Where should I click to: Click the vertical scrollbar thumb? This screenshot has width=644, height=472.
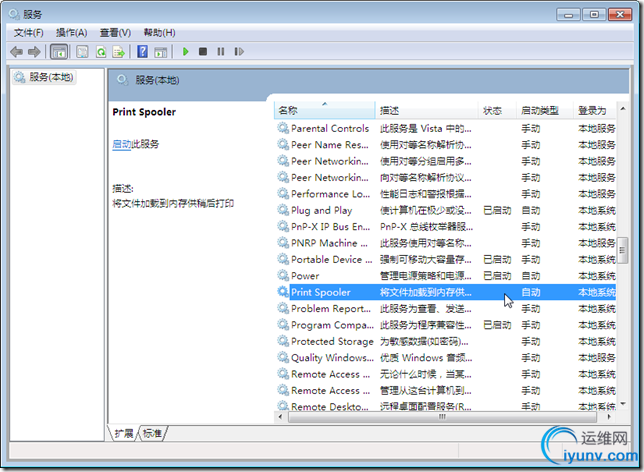(623, 251)
